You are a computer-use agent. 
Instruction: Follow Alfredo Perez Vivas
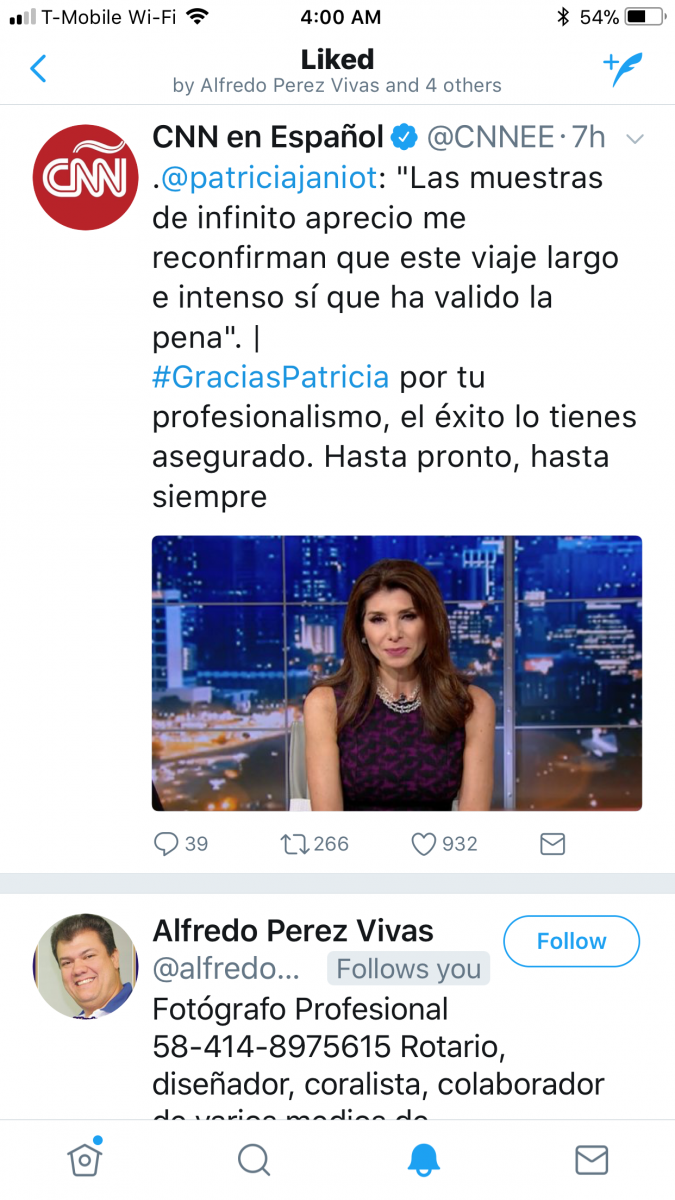pos(571,941)
